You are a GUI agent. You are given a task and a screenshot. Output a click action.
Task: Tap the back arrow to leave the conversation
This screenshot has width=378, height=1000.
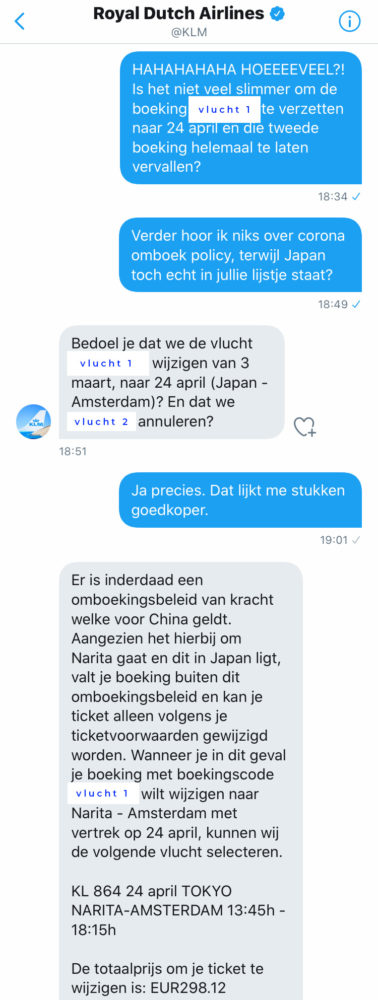(x=20, y=21)
